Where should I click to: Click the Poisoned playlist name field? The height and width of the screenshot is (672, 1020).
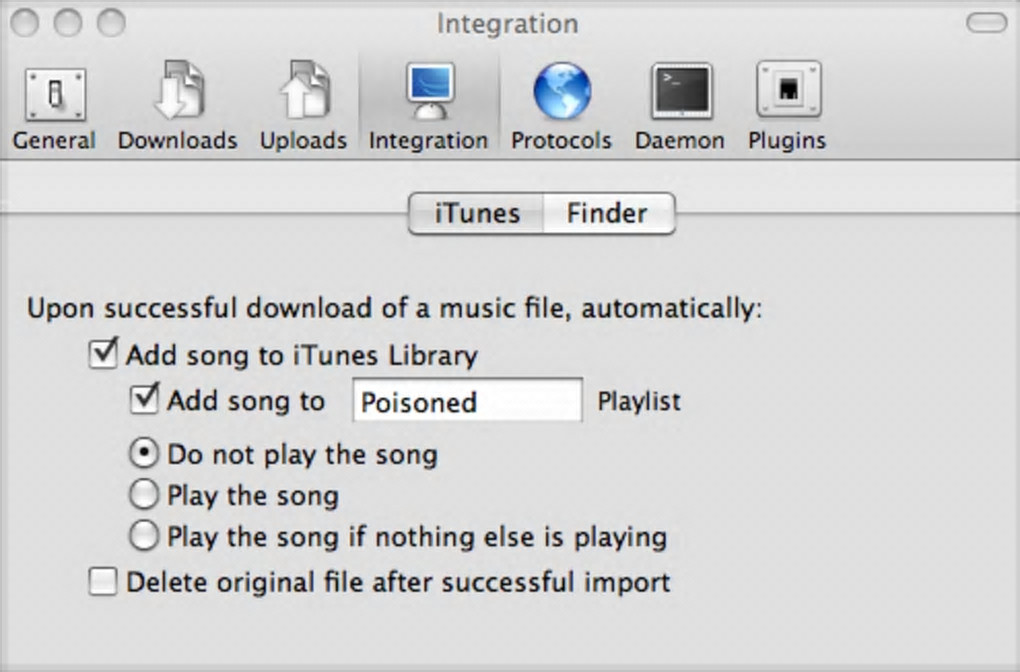point(467,401)
